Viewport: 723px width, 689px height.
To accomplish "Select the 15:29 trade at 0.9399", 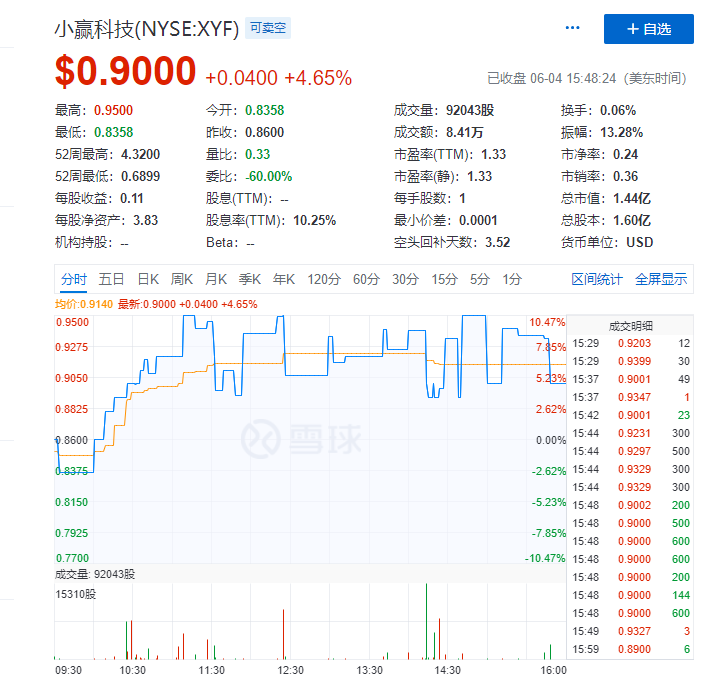I will (x=630, y=362).
